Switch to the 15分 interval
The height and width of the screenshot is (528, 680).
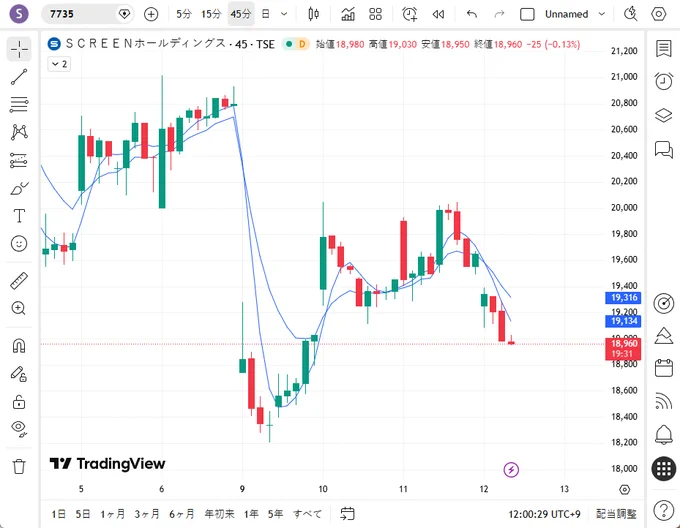[211, 14]
